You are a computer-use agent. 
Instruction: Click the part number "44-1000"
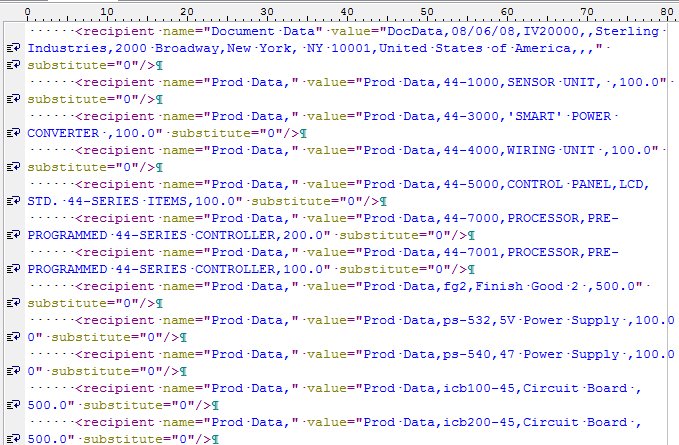click(x=471, y=82)
